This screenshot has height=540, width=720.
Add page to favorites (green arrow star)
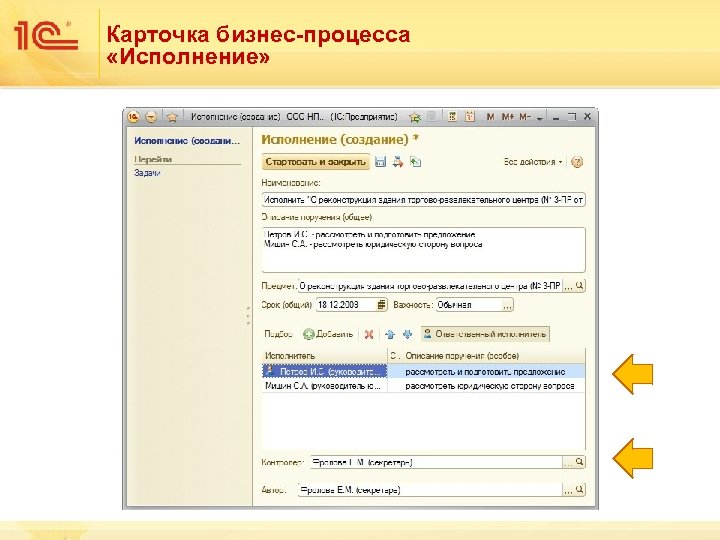[415, 118]
